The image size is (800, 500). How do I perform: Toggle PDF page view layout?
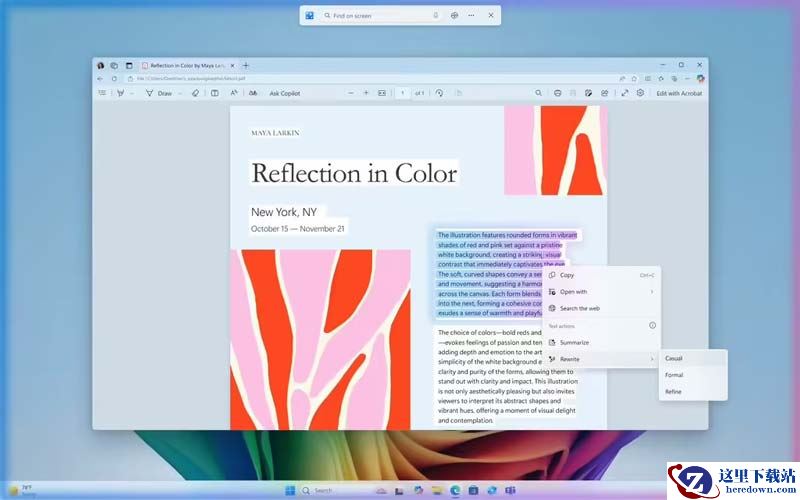(215, 93)
